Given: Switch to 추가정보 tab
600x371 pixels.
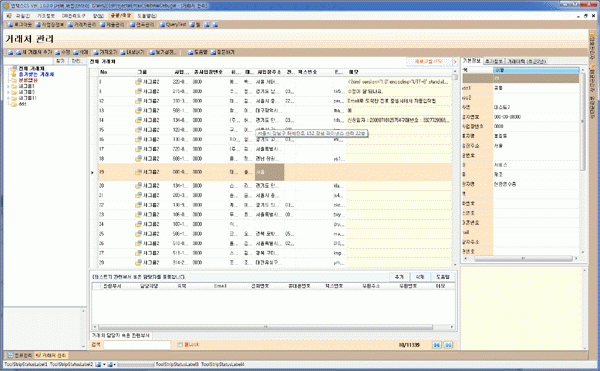Looking at the screenshot, I should point(494,61).
